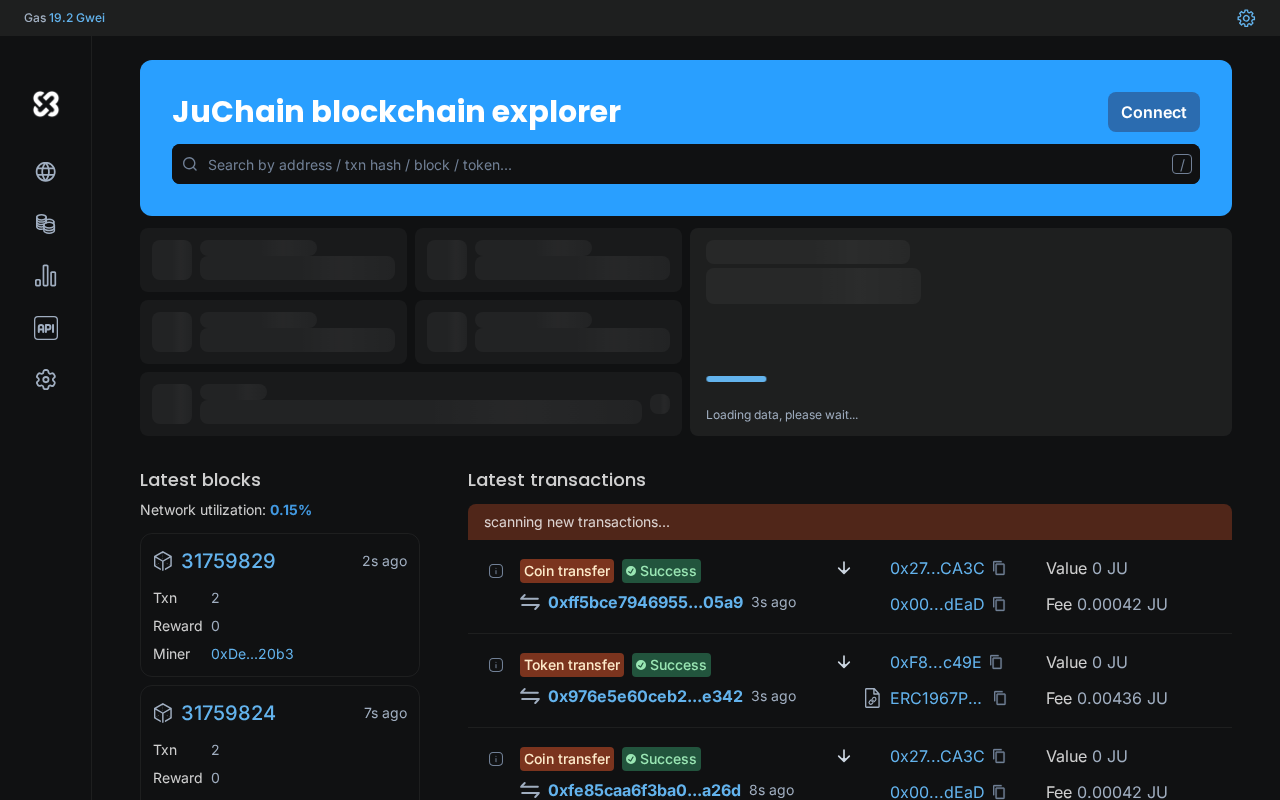Viewport: 1280px width, 800px height.
Task: Copy the ERC1967P... contract address
Action: click(x=1000, y=698)
